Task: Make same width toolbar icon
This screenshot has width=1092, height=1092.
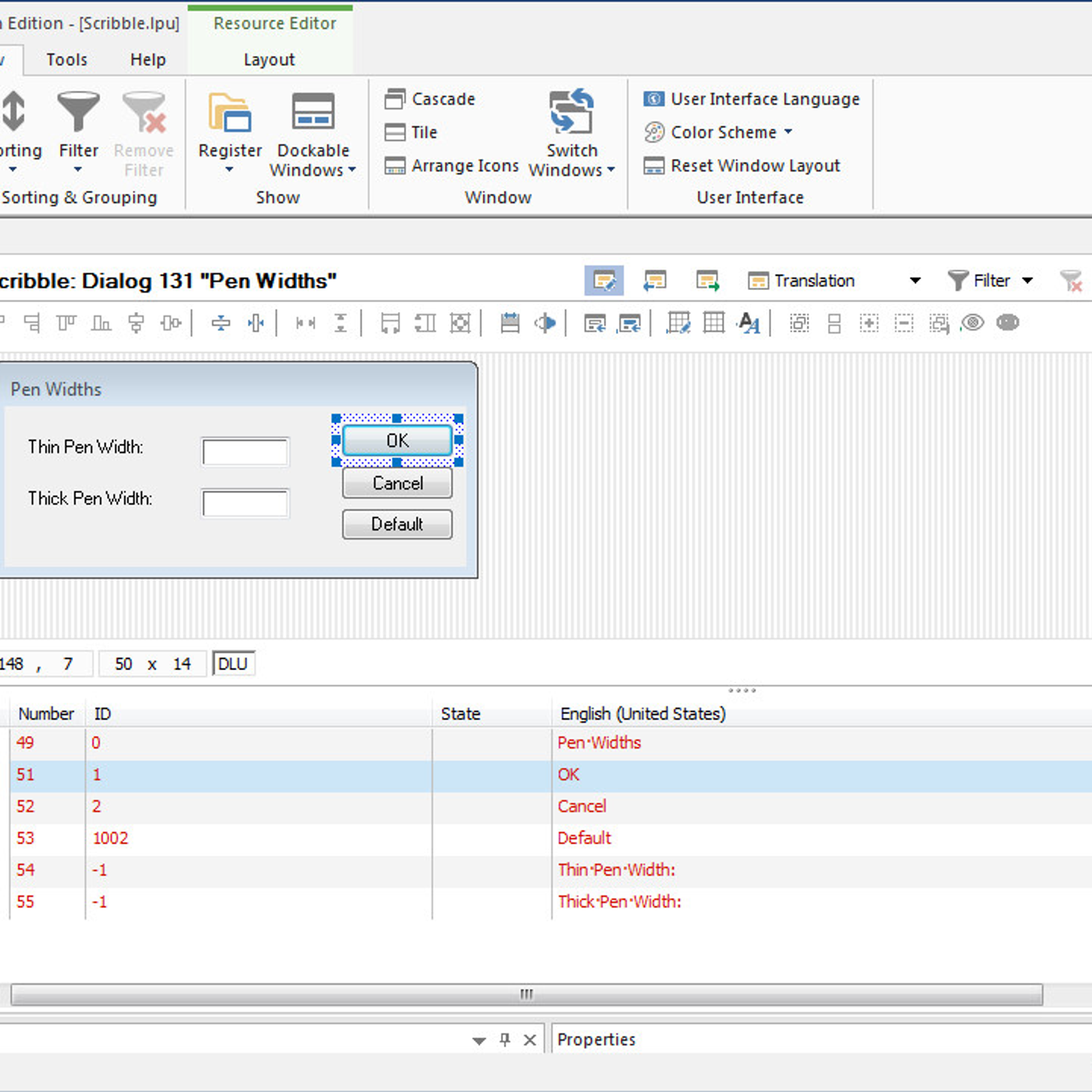Action: (x=390, y=323)
